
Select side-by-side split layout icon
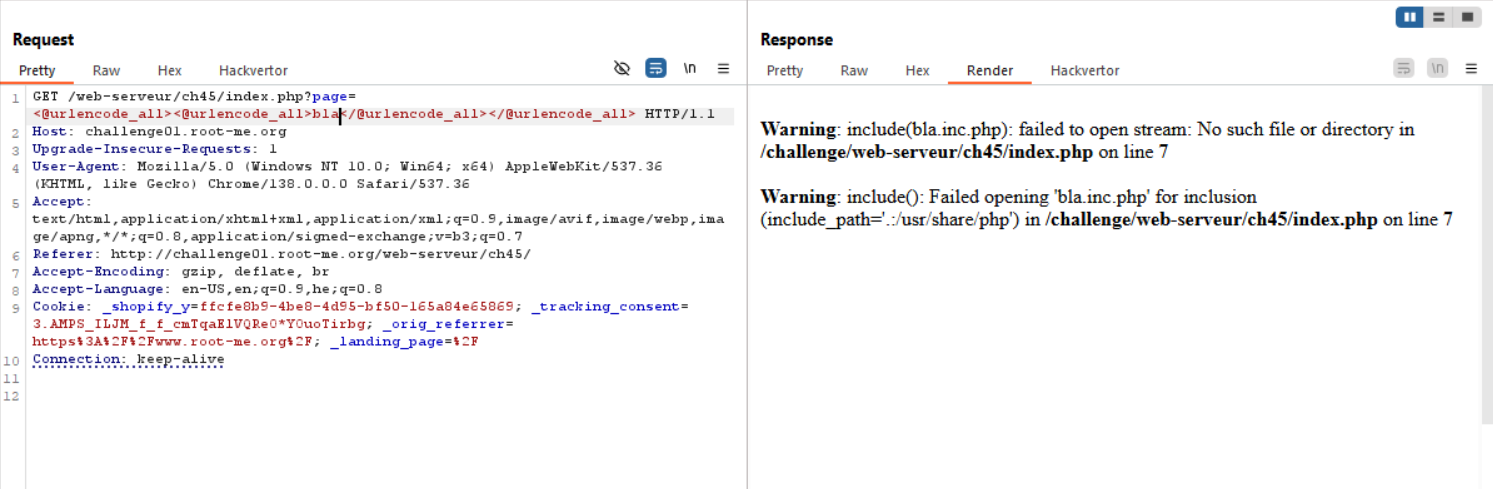tap(1410, 17)
